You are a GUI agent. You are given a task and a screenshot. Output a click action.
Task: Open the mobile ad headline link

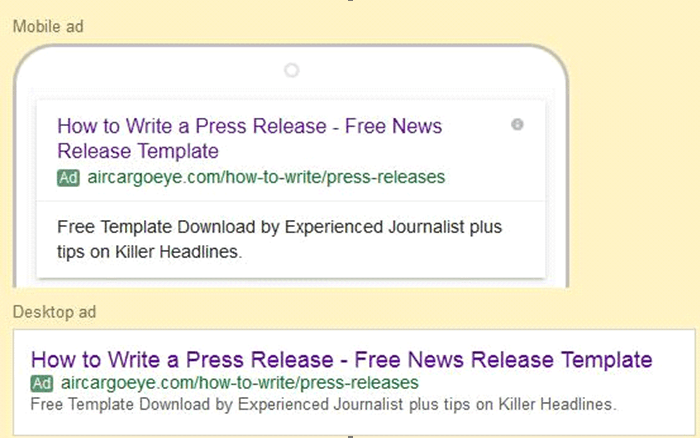coord(250,138)
